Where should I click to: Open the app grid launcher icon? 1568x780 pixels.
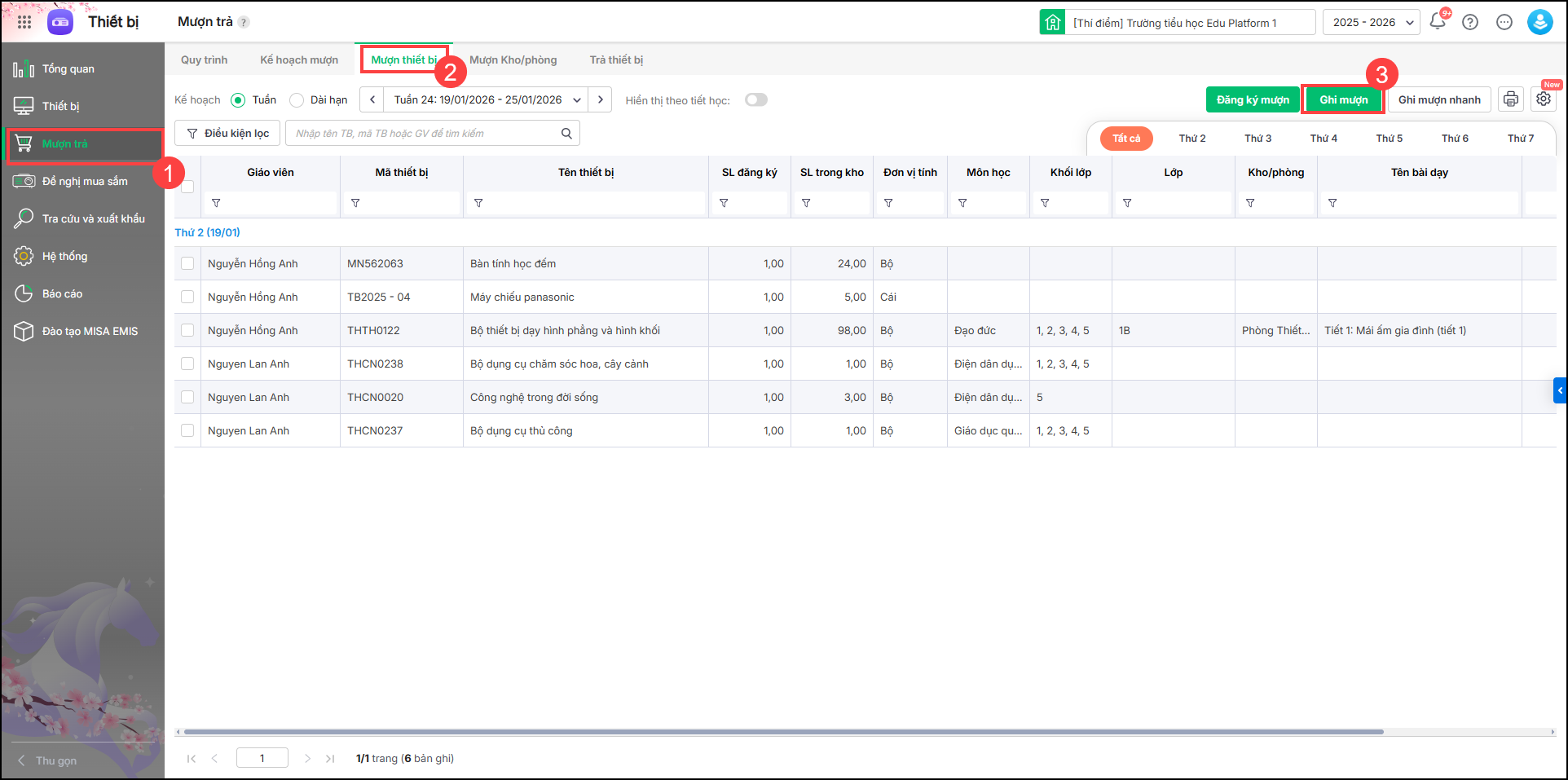pos(24,23)
